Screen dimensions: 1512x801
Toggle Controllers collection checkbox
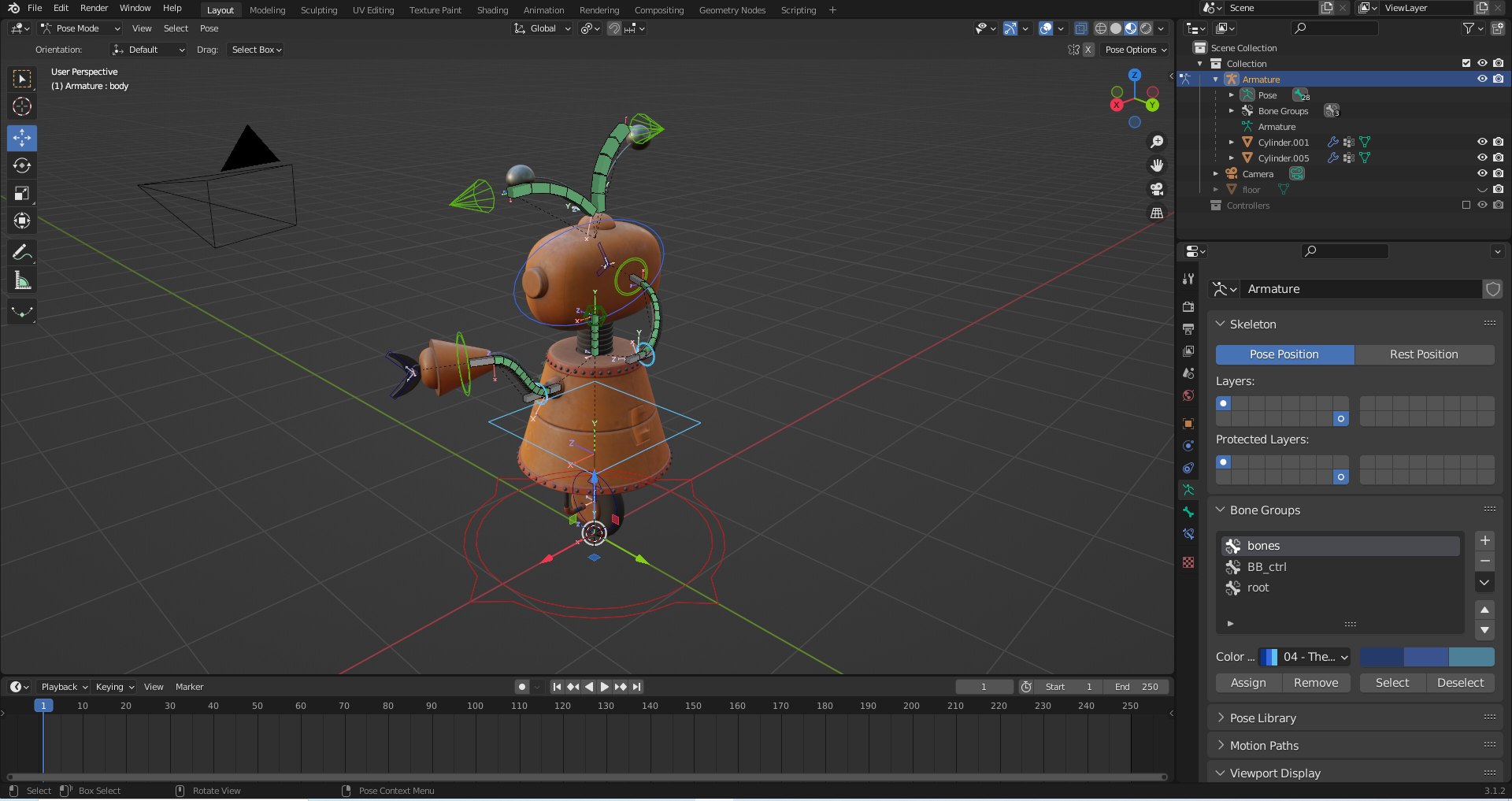click(x=1466, y=205)
